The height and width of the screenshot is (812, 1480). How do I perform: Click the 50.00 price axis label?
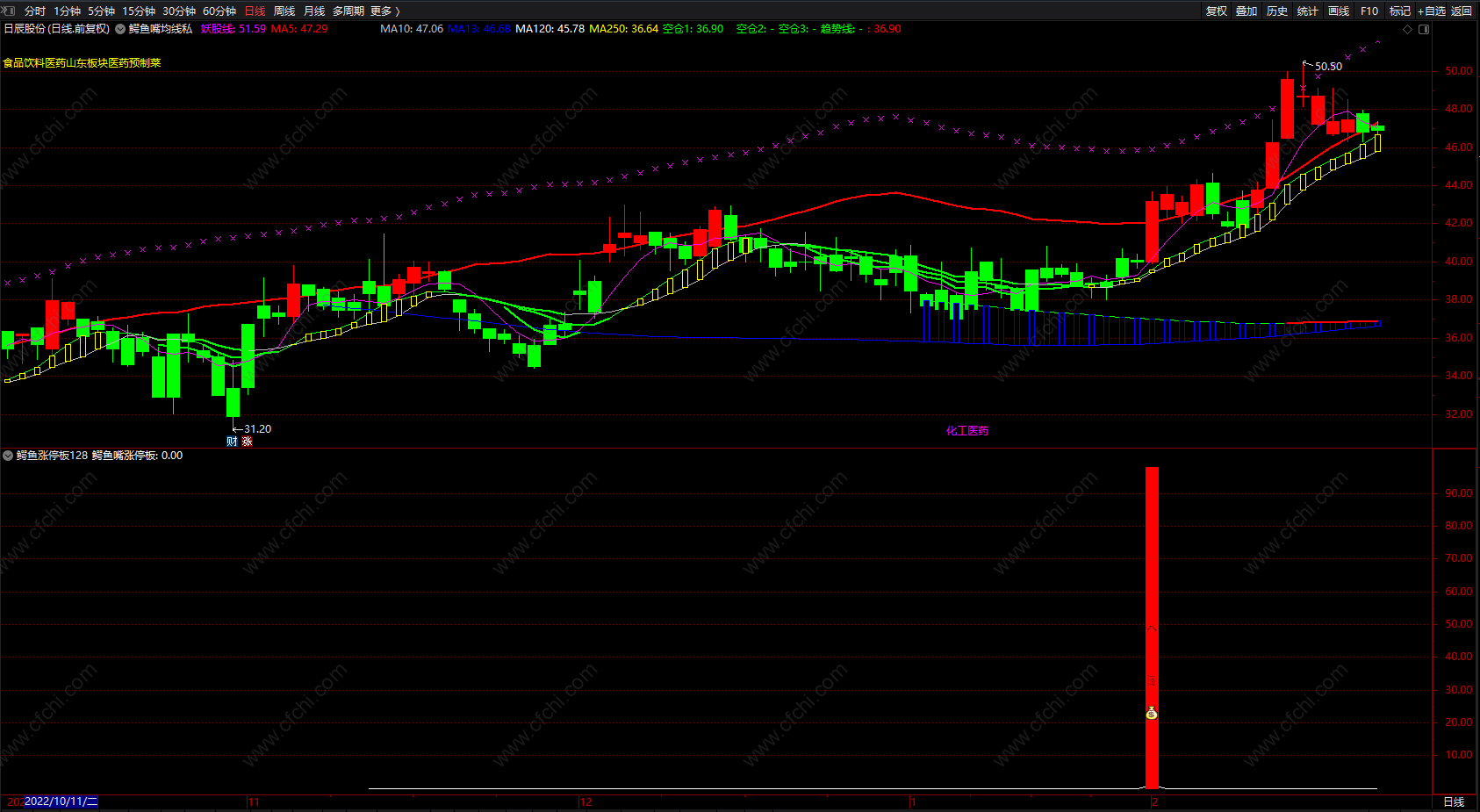click(1459, 71)
